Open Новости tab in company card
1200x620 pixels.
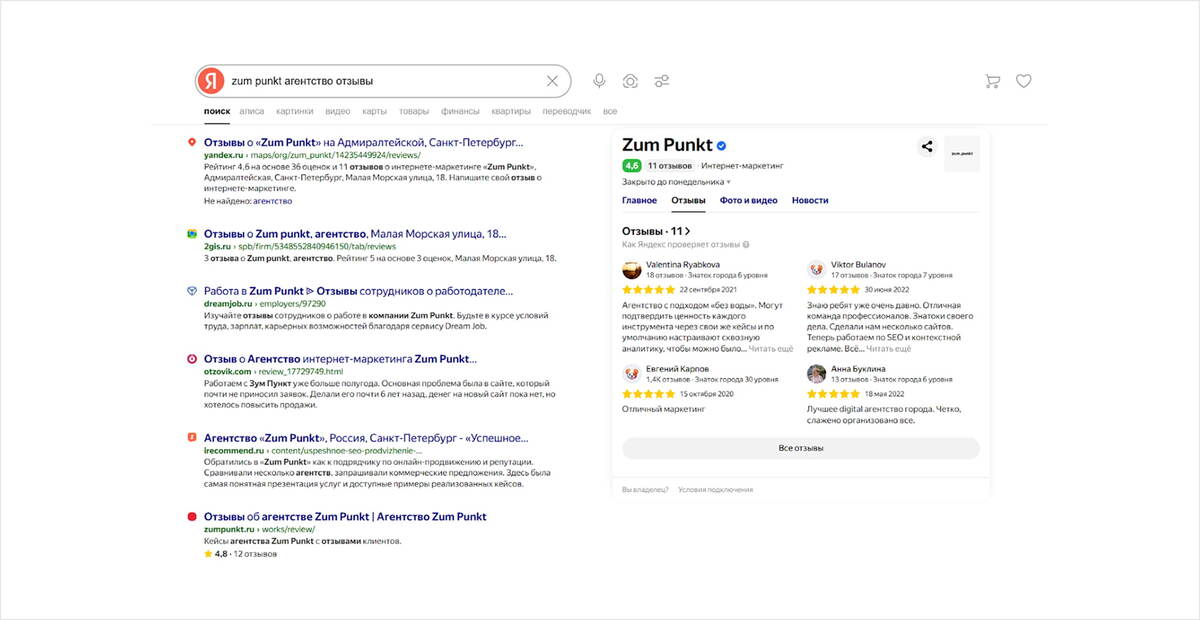tap(810, 200)
